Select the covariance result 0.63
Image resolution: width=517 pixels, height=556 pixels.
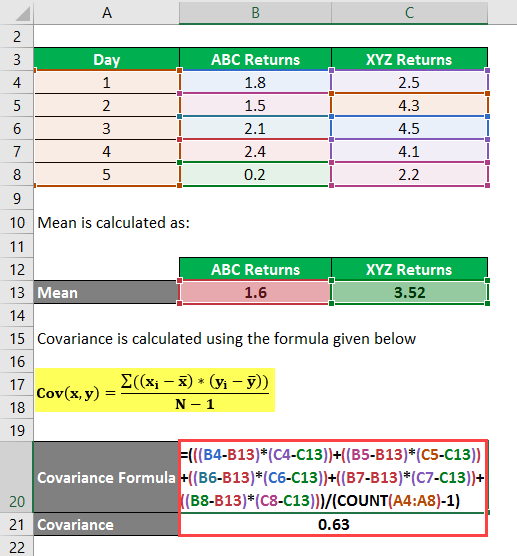click(x=333, y=524)
